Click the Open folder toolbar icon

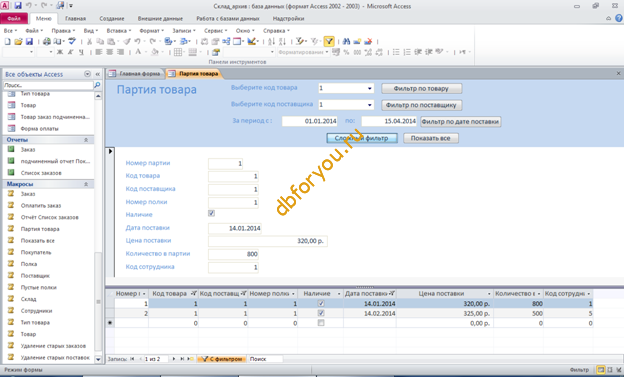tap(18, 41)
